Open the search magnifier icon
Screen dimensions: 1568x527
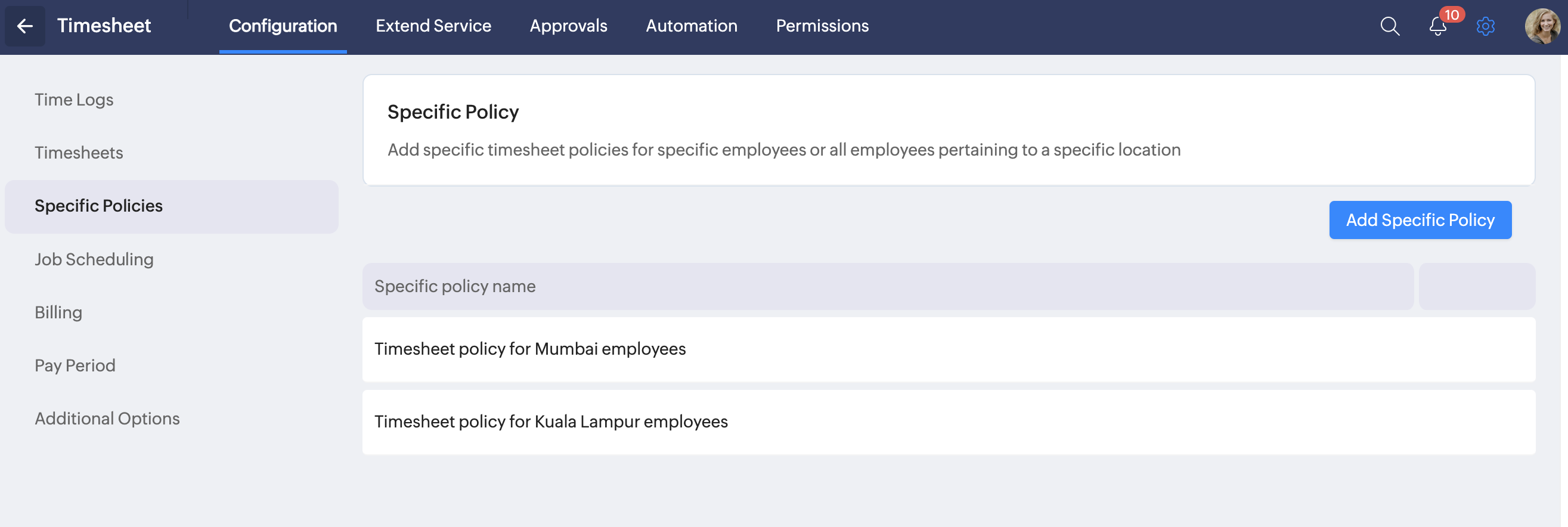coord(1389,26)
